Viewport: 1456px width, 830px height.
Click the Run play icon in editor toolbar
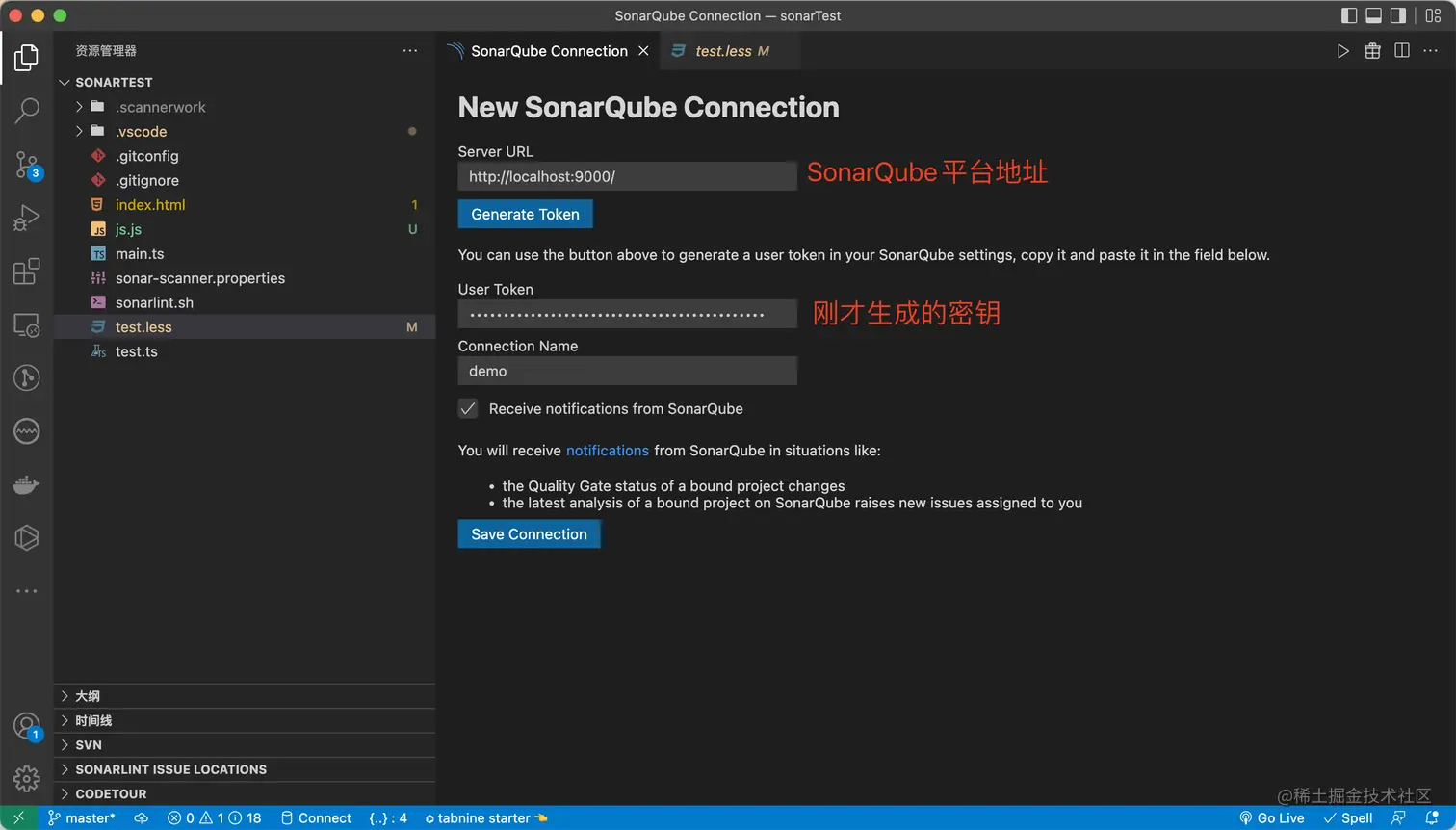[x=1342, y=51]
